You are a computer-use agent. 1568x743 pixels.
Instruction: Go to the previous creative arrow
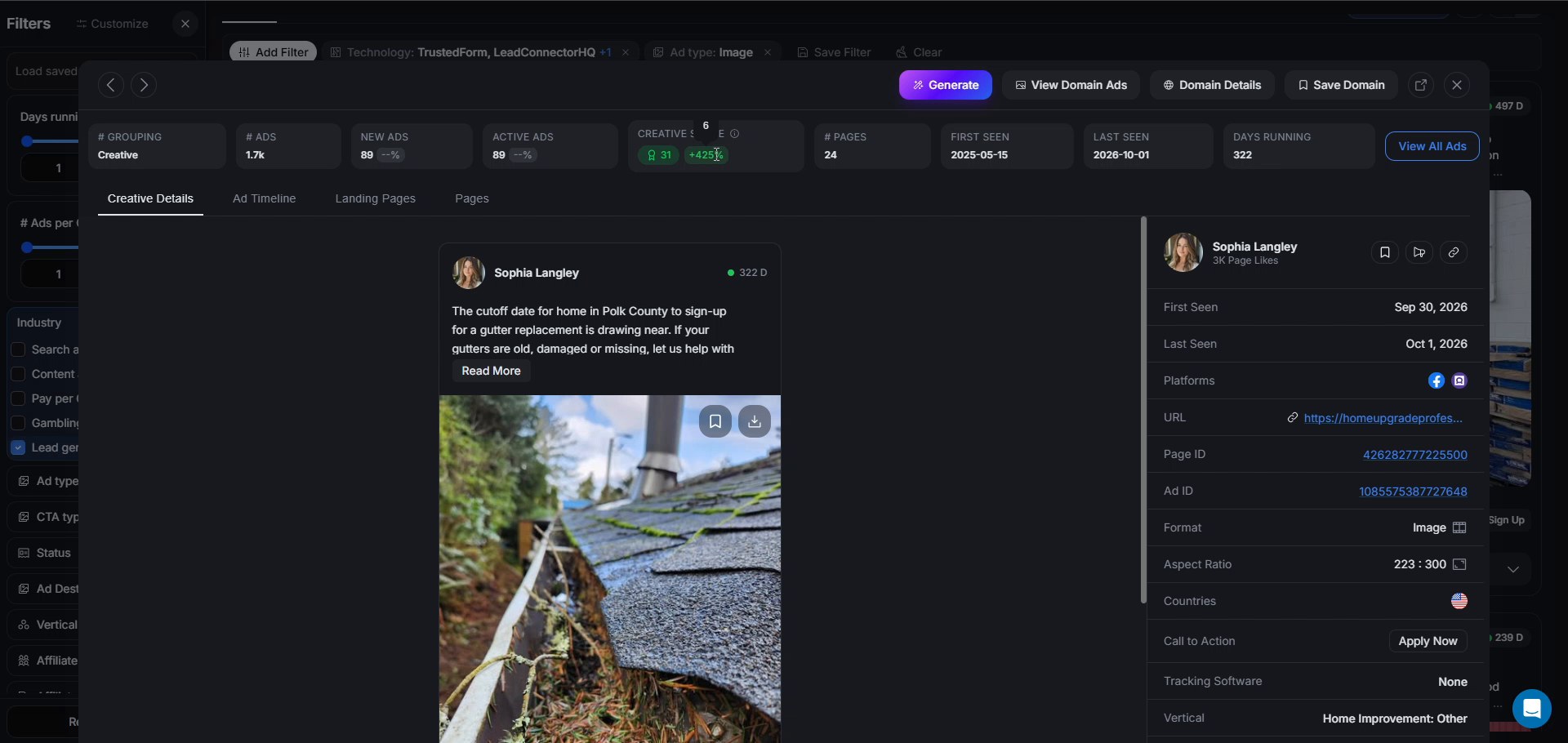click(111, 85)
